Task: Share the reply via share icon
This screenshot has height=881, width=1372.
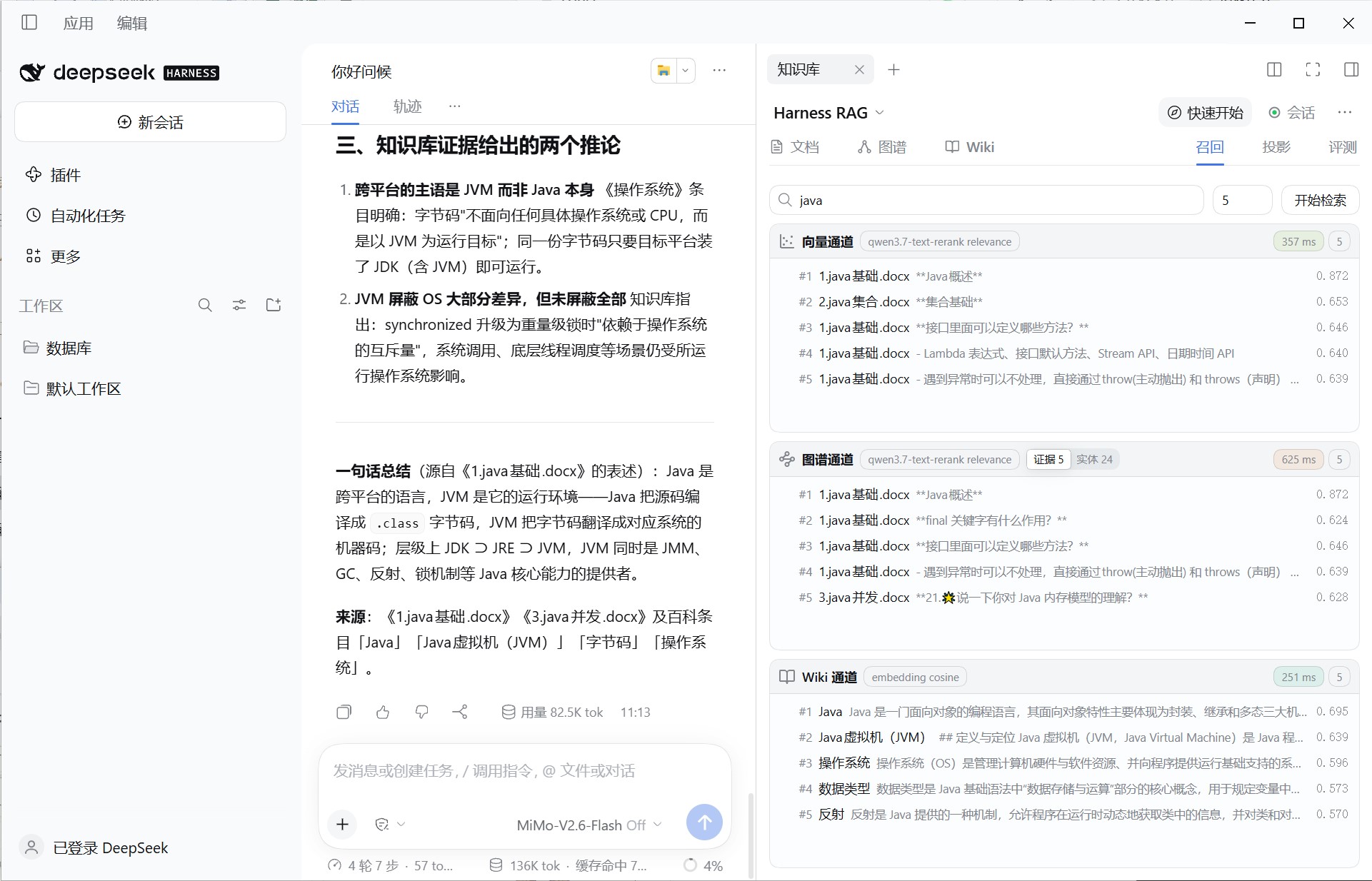Action: tap(460, 712)
